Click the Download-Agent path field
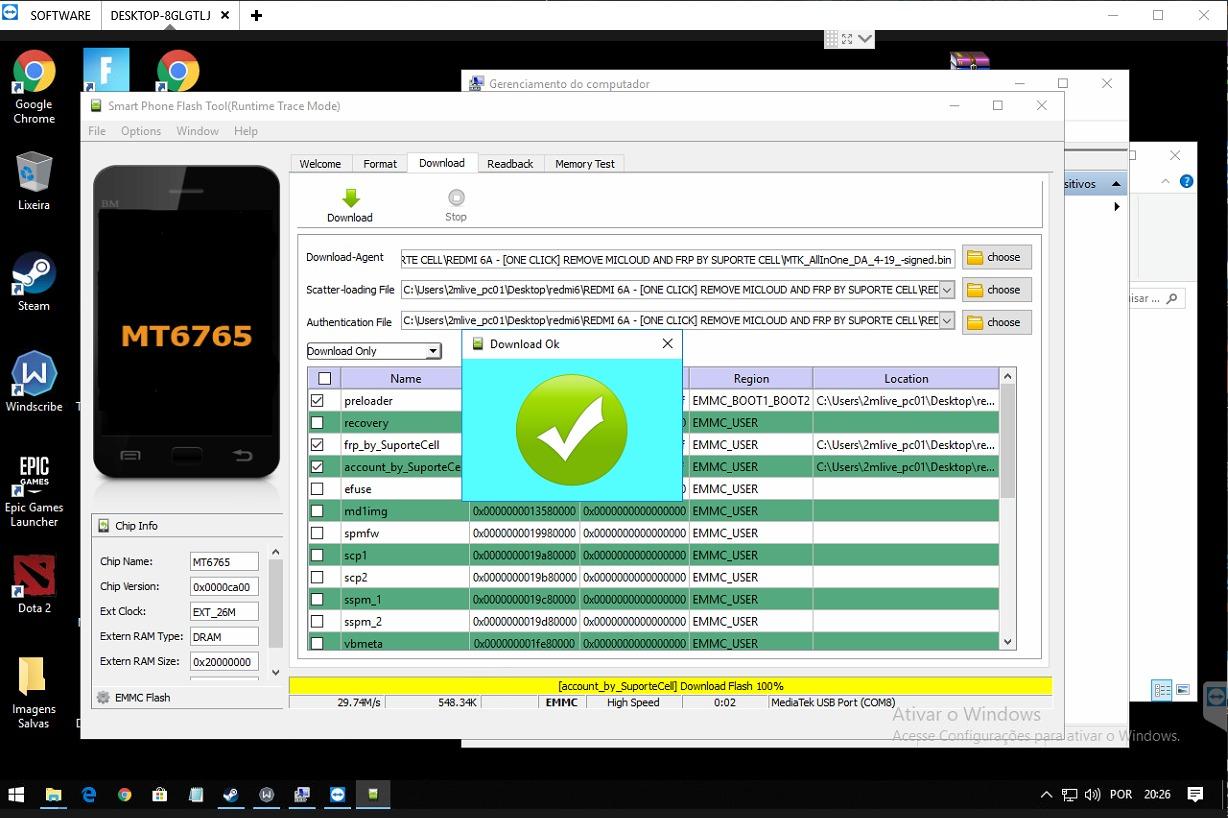1228x818 pixels. 678,259
